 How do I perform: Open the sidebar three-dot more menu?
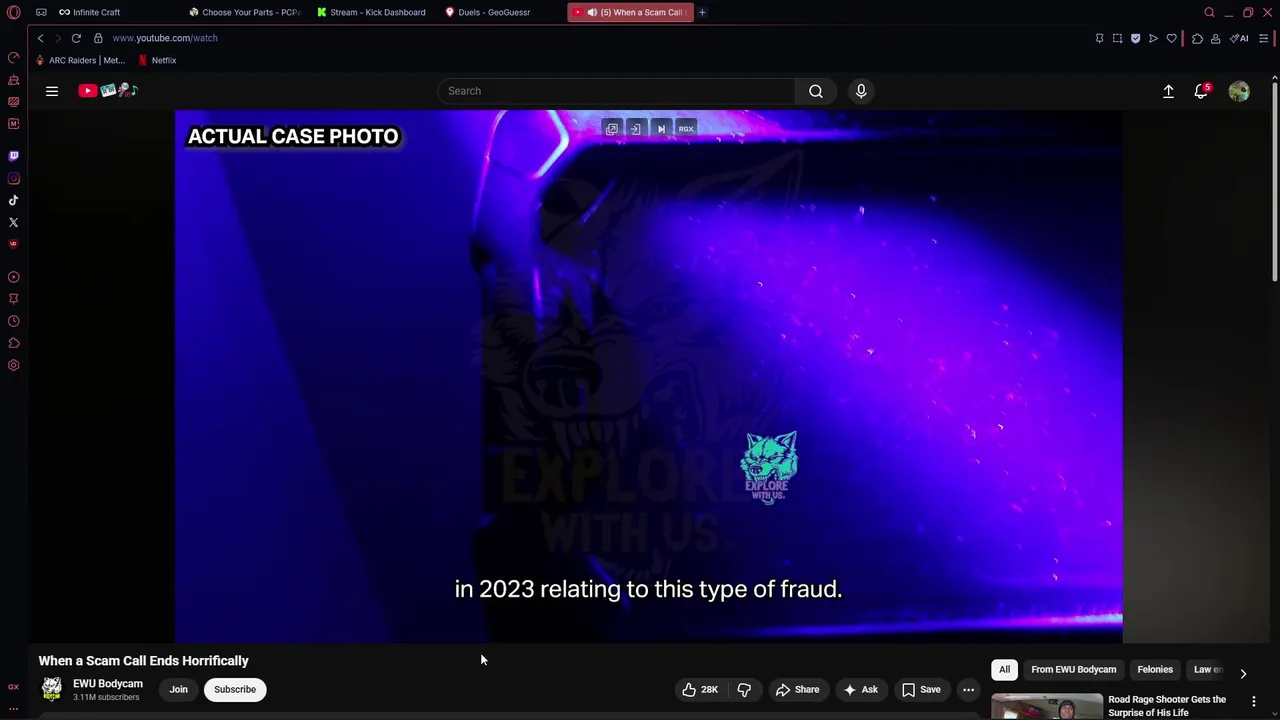(13, 707)
